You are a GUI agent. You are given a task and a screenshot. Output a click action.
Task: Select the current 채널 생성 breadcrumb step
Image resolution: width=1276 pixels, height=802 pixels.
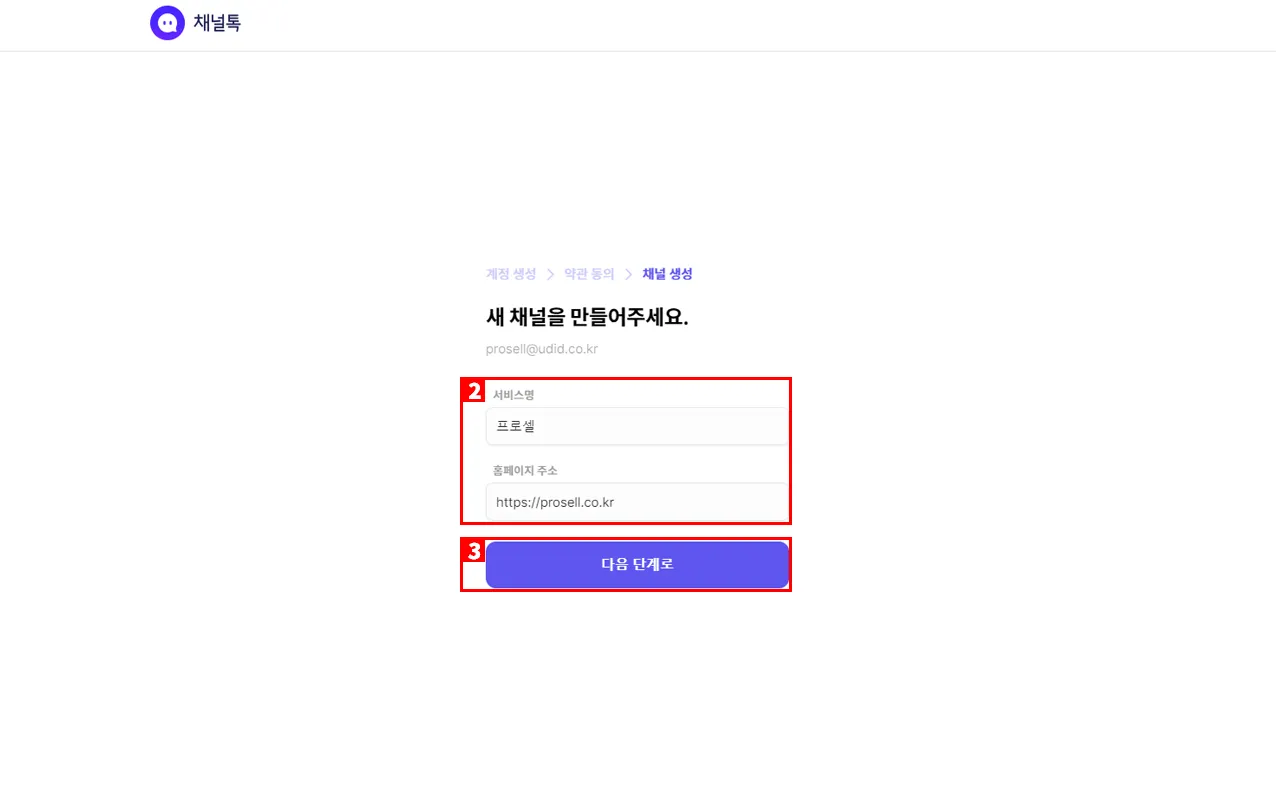667,274
